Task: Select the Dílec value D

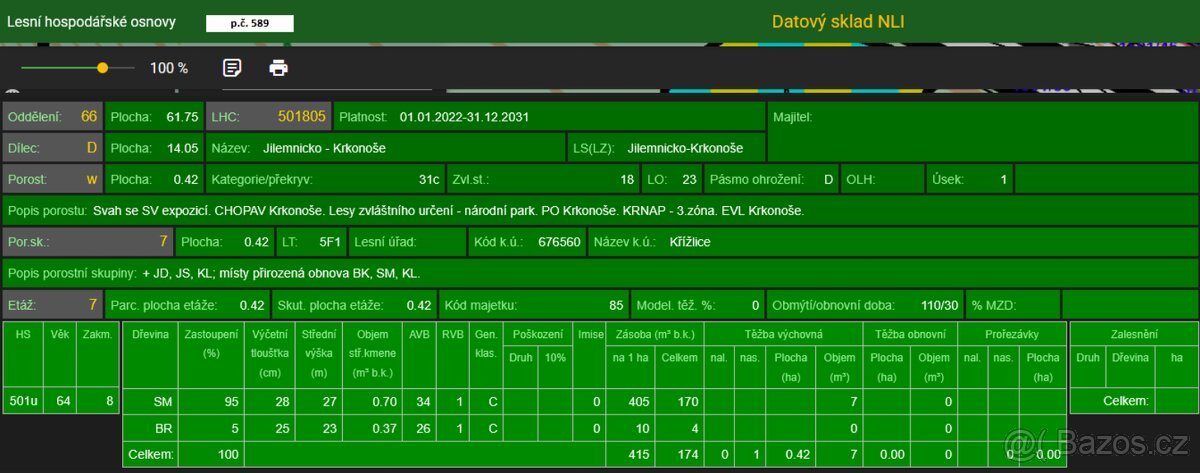Action: pos(91,148)
